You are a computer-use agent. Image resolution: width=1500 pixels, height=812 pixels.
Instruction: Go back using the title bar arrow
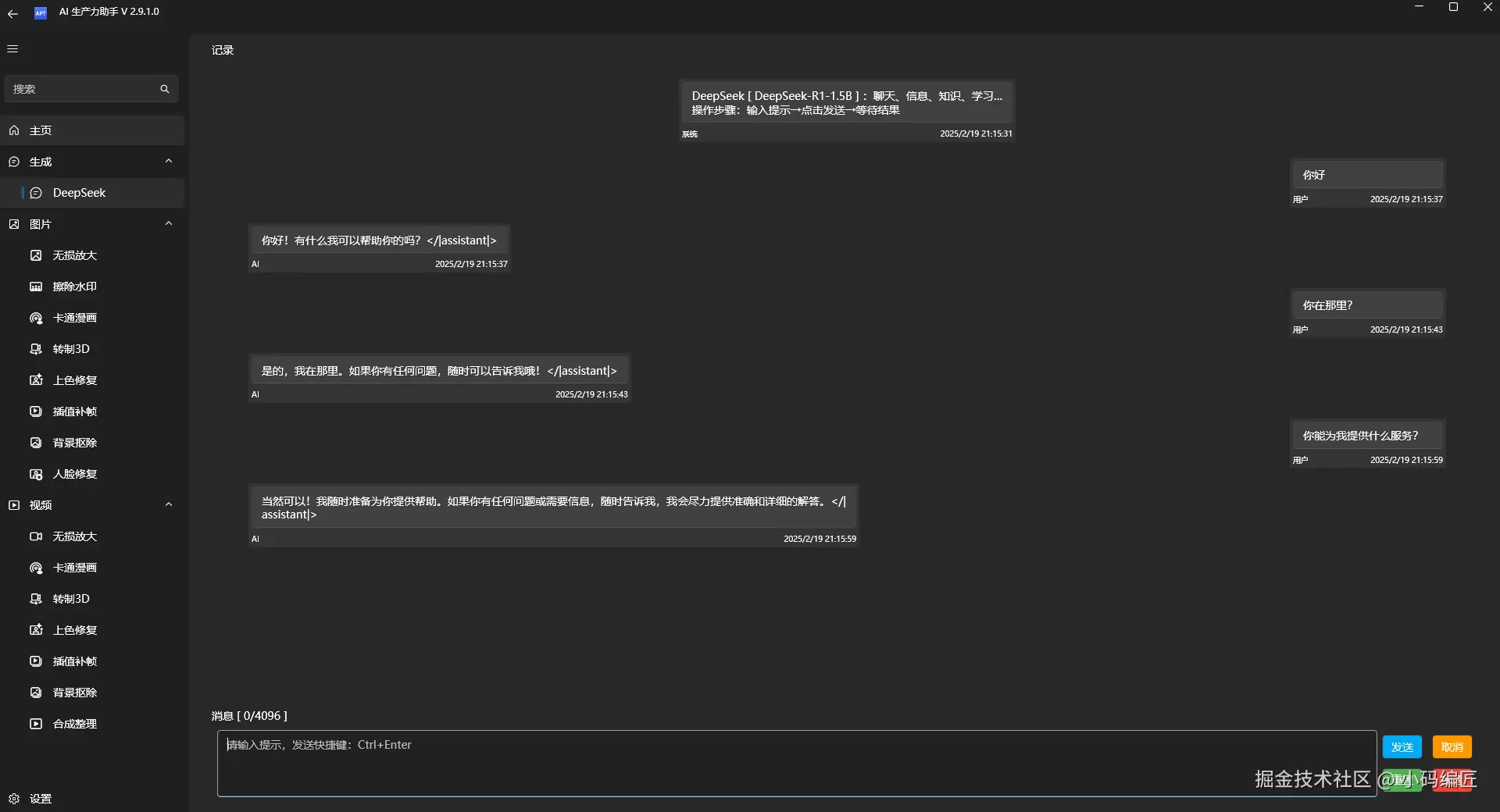(12, 13)
